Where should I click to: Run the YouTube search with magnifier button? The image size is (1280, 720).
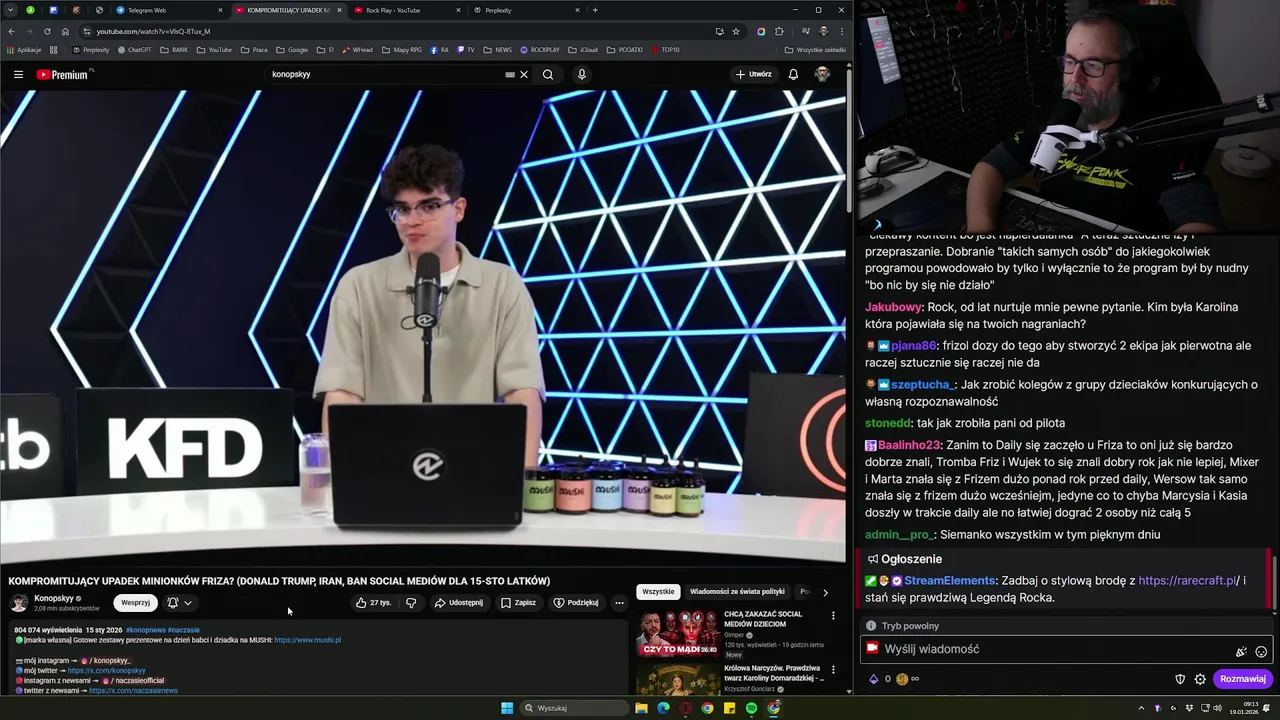pyautogui.click(x=548, y=74)
